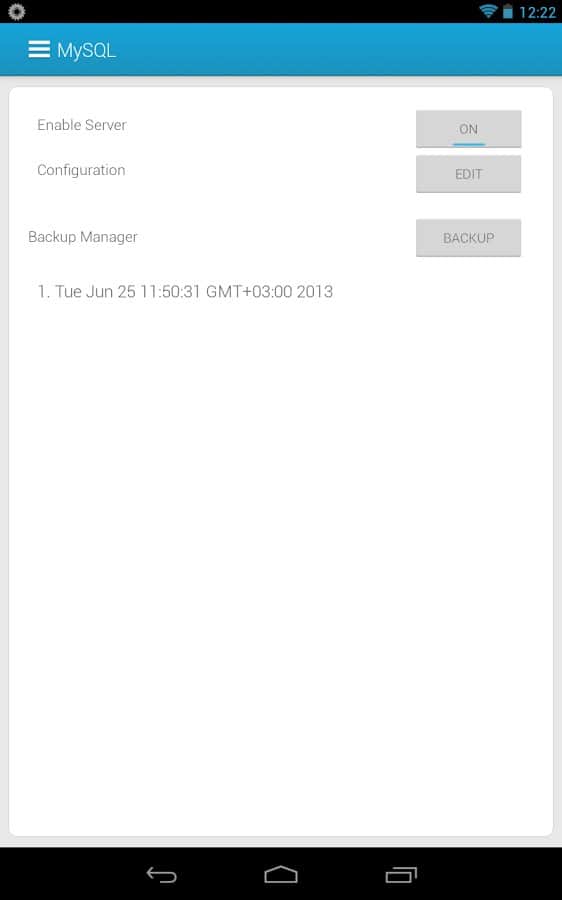The height and width of the screenshot is (900, 562).
Task: Click the MySQL title in header
Action: (86, 51)
